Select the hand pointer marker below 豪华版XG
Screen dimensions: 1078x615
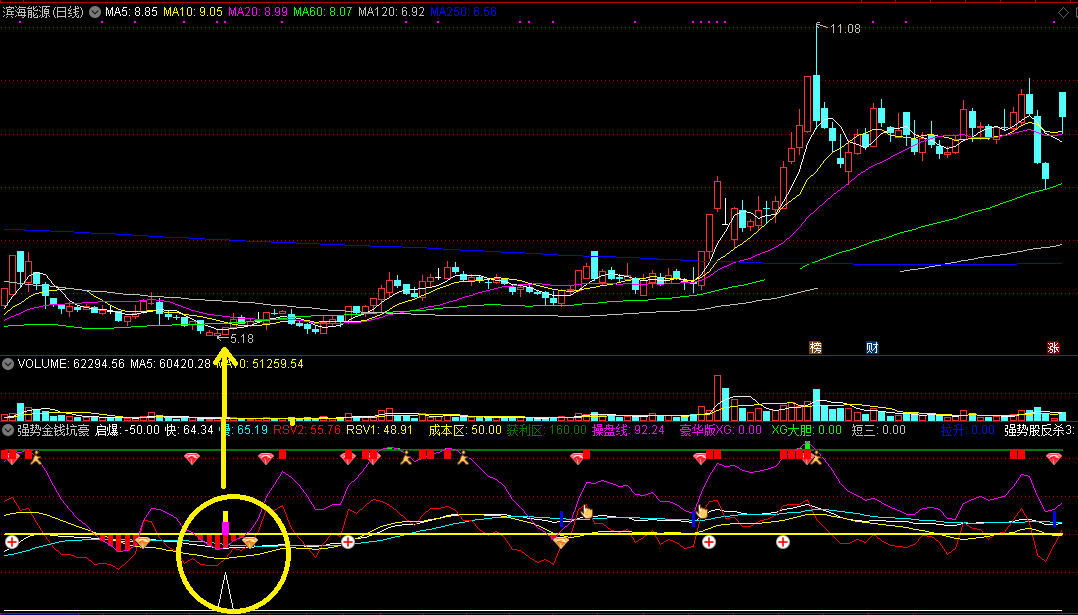[x=701, y=511]
